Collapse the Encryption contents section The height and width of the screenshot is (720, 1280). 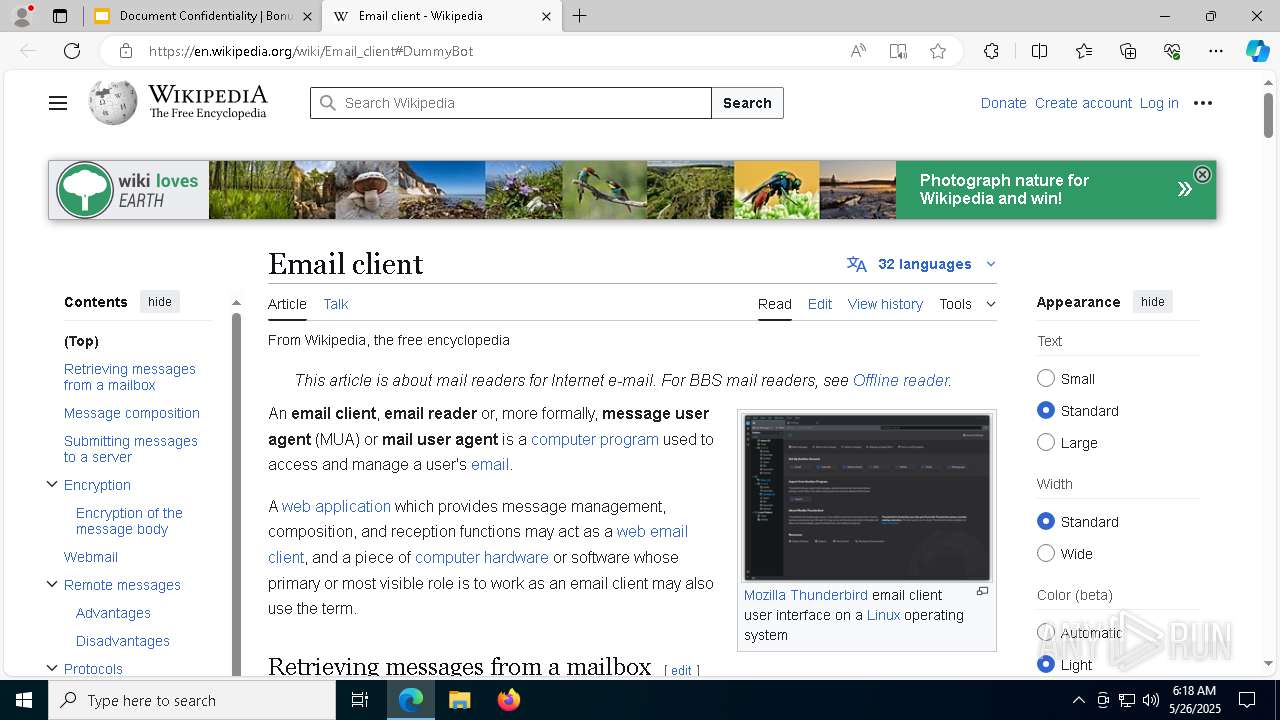tap(52, 484)
